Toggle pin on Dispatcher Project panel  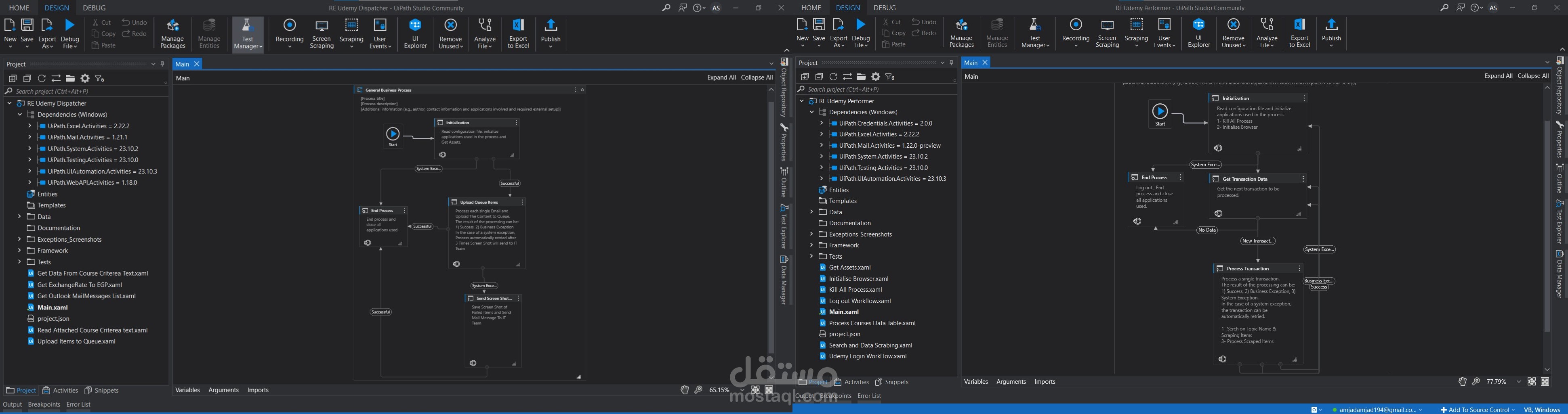click(162, 64)
